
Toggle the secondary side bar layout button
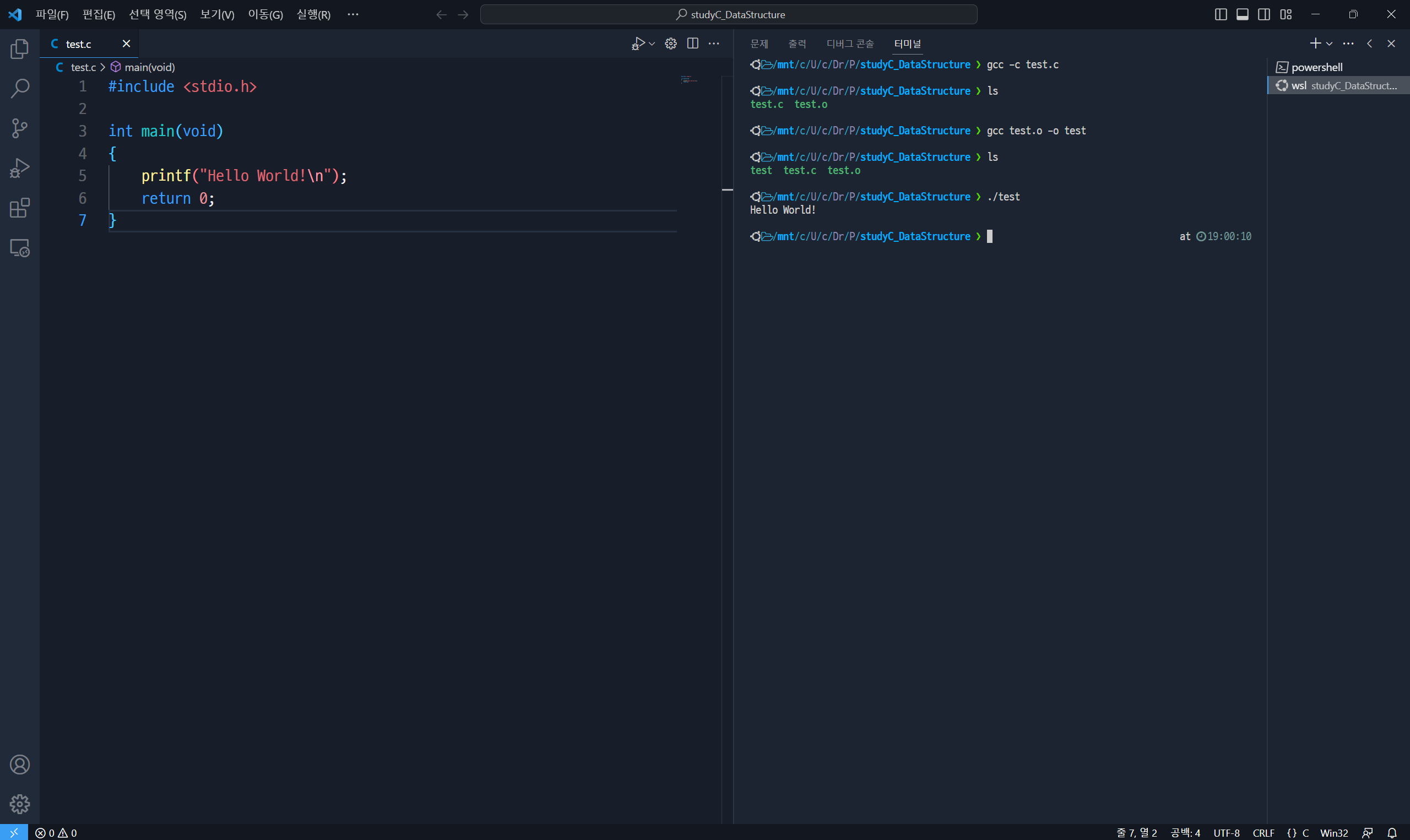point(1263,15)
